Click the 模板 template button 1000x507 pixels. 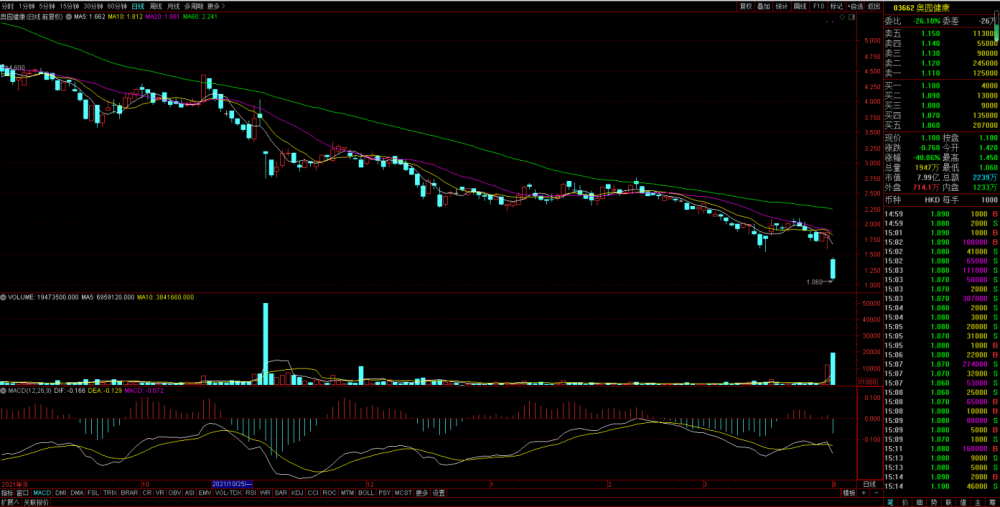(x=849, y=493)
